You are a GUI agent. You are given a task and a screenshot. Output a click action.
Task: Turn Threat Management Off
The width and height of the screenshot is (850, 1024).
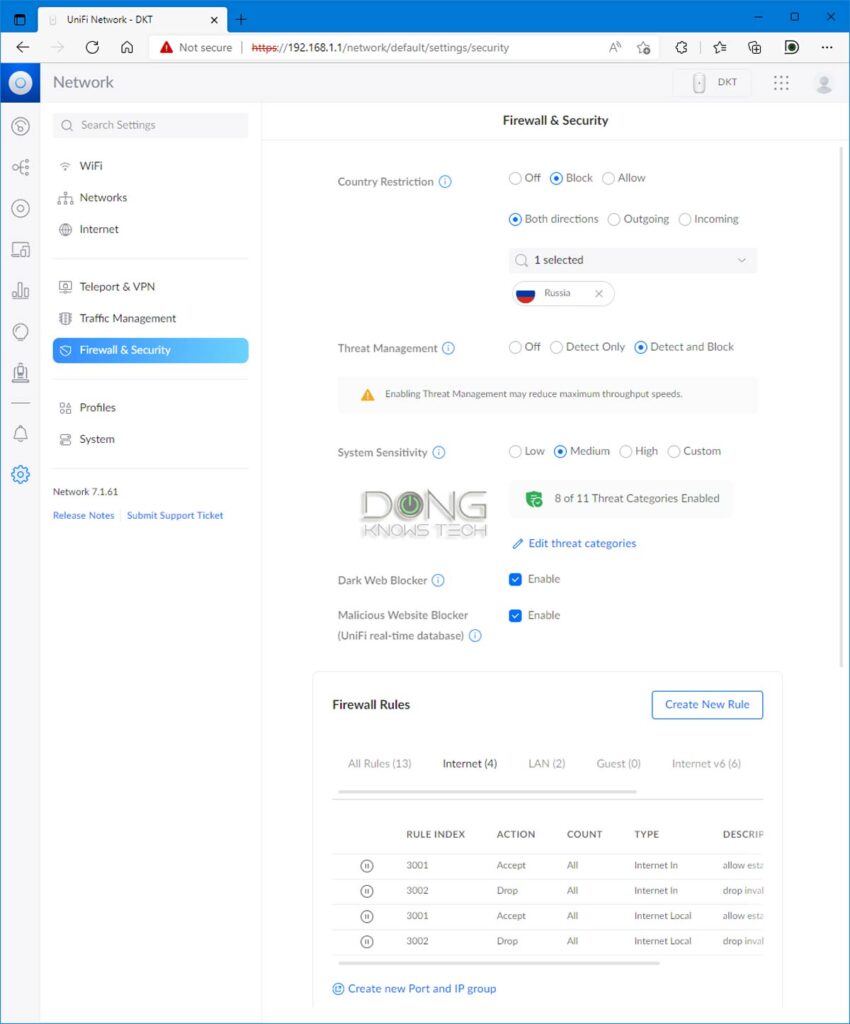[515, 347]
